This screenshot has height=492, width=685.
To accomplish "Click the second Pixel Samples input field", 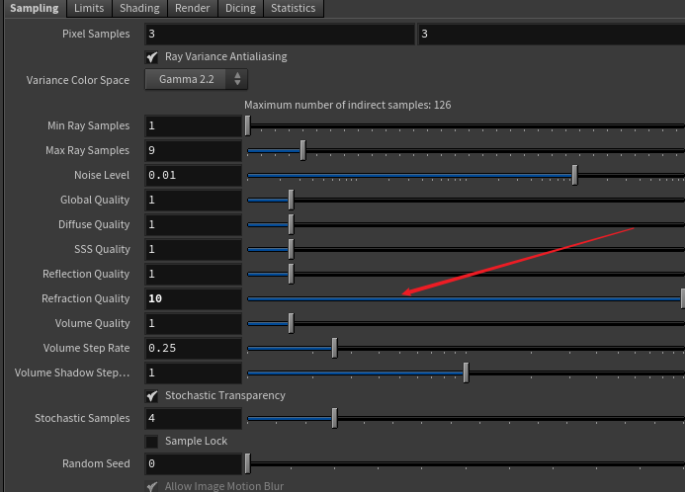I will pyautogui.click(x=550, y=34).
